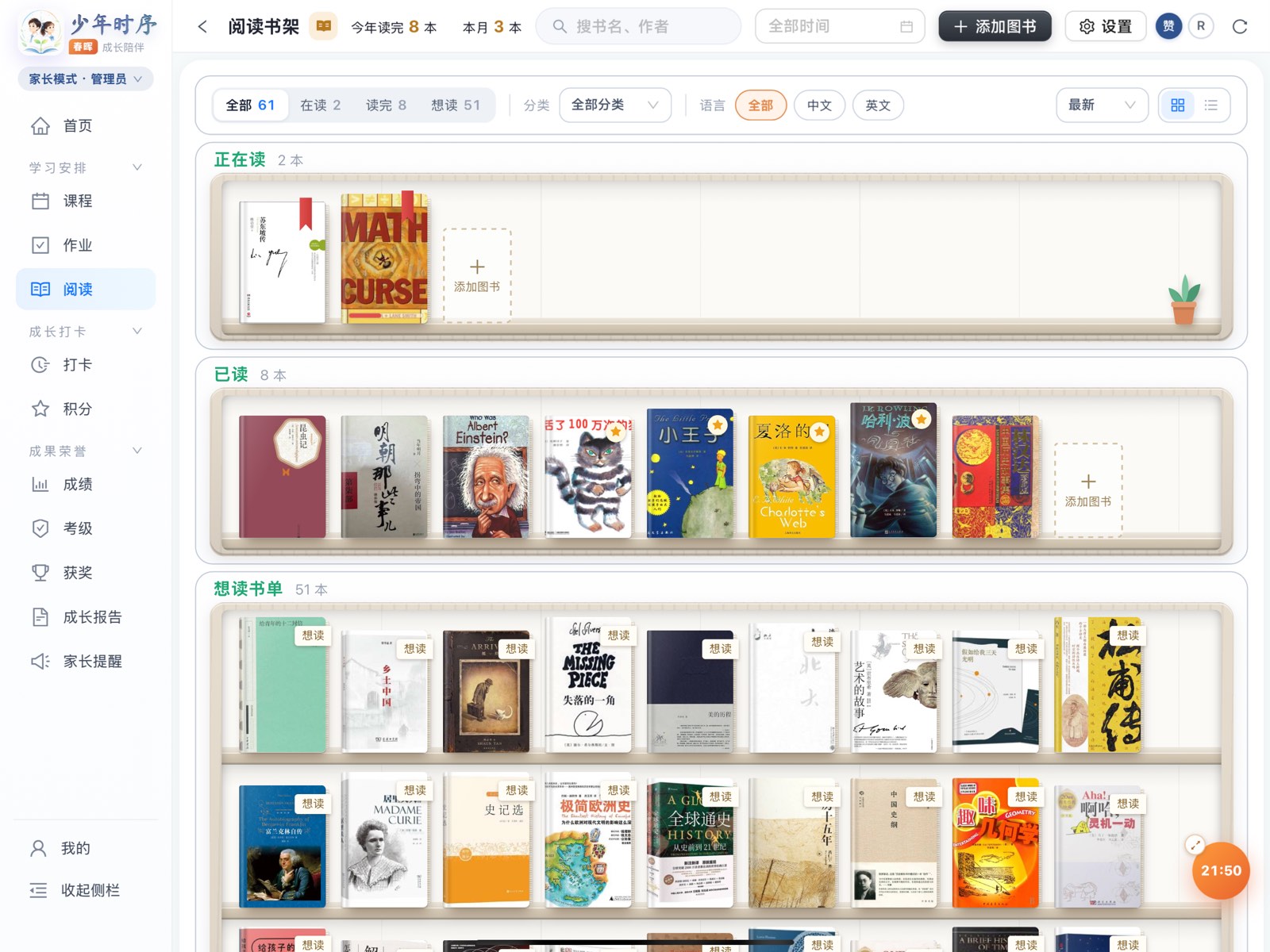
Task: Click 添加图书 placeholder on 正在读 shelf
Action: tap(477, 274)
